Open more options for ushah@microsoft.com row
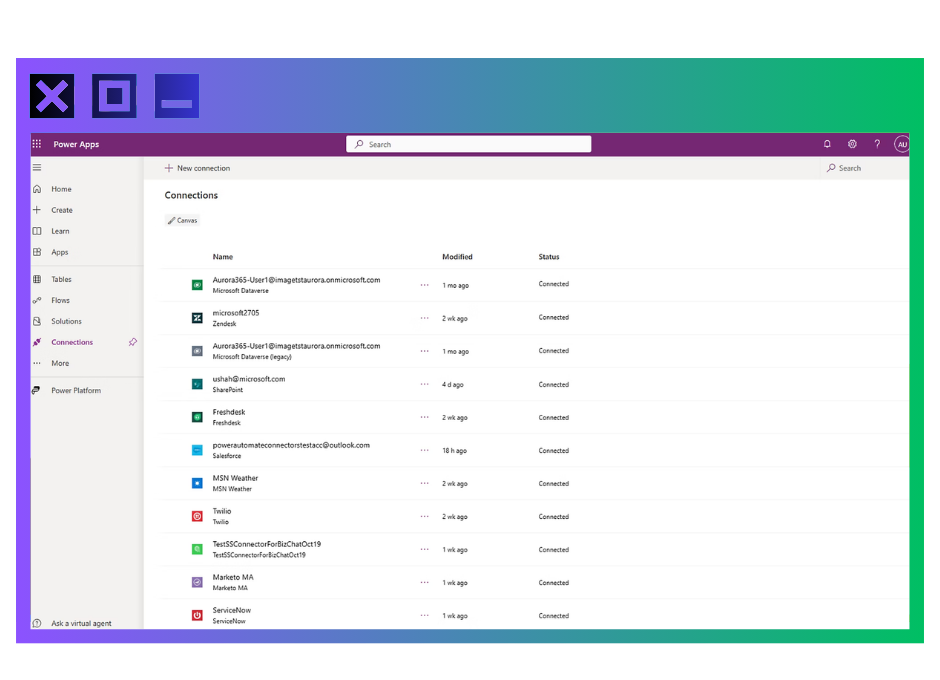Viewport: 940px width, 680px height. [424, 384]
